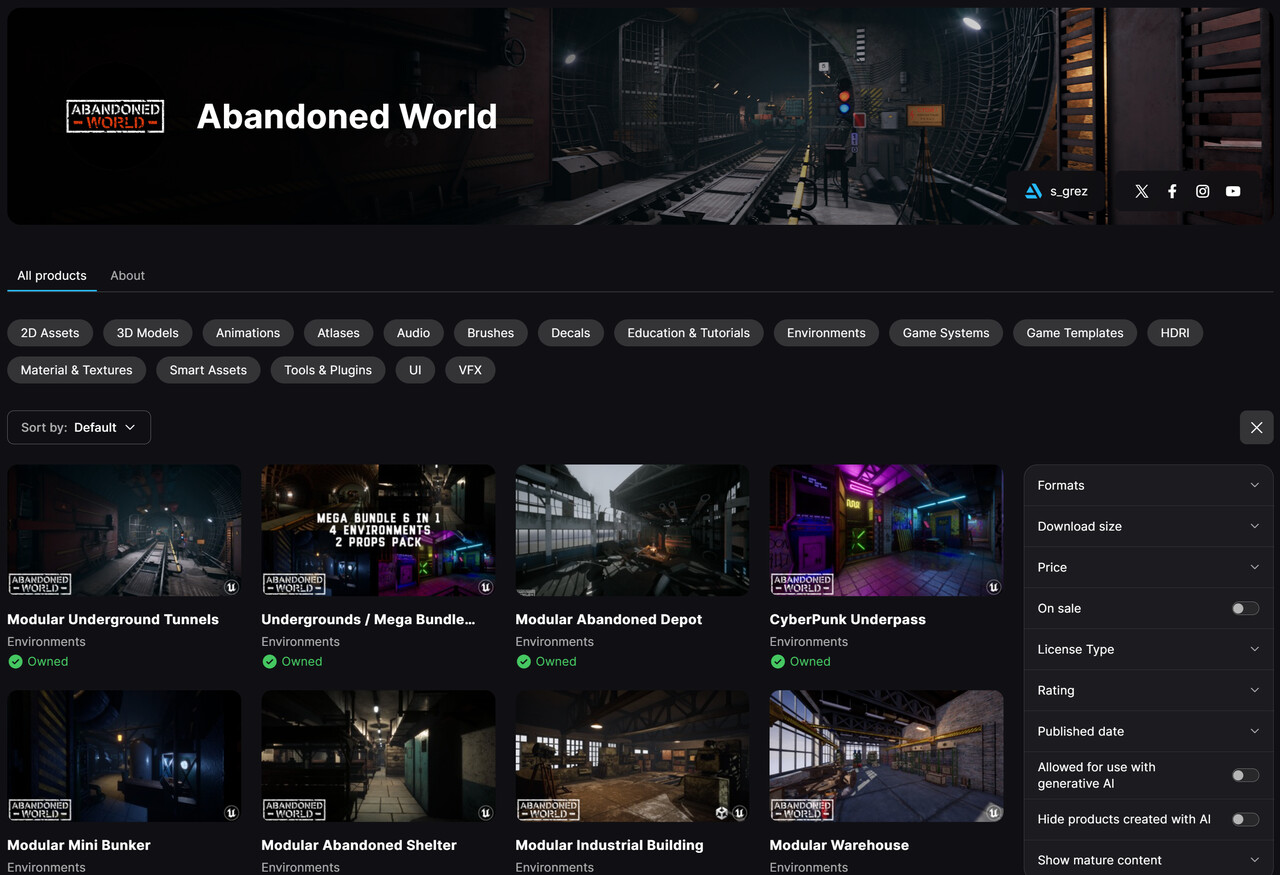Open the CyberPunk Underpass thumbnail
The image size is (1280, 875).
(886, 530)
